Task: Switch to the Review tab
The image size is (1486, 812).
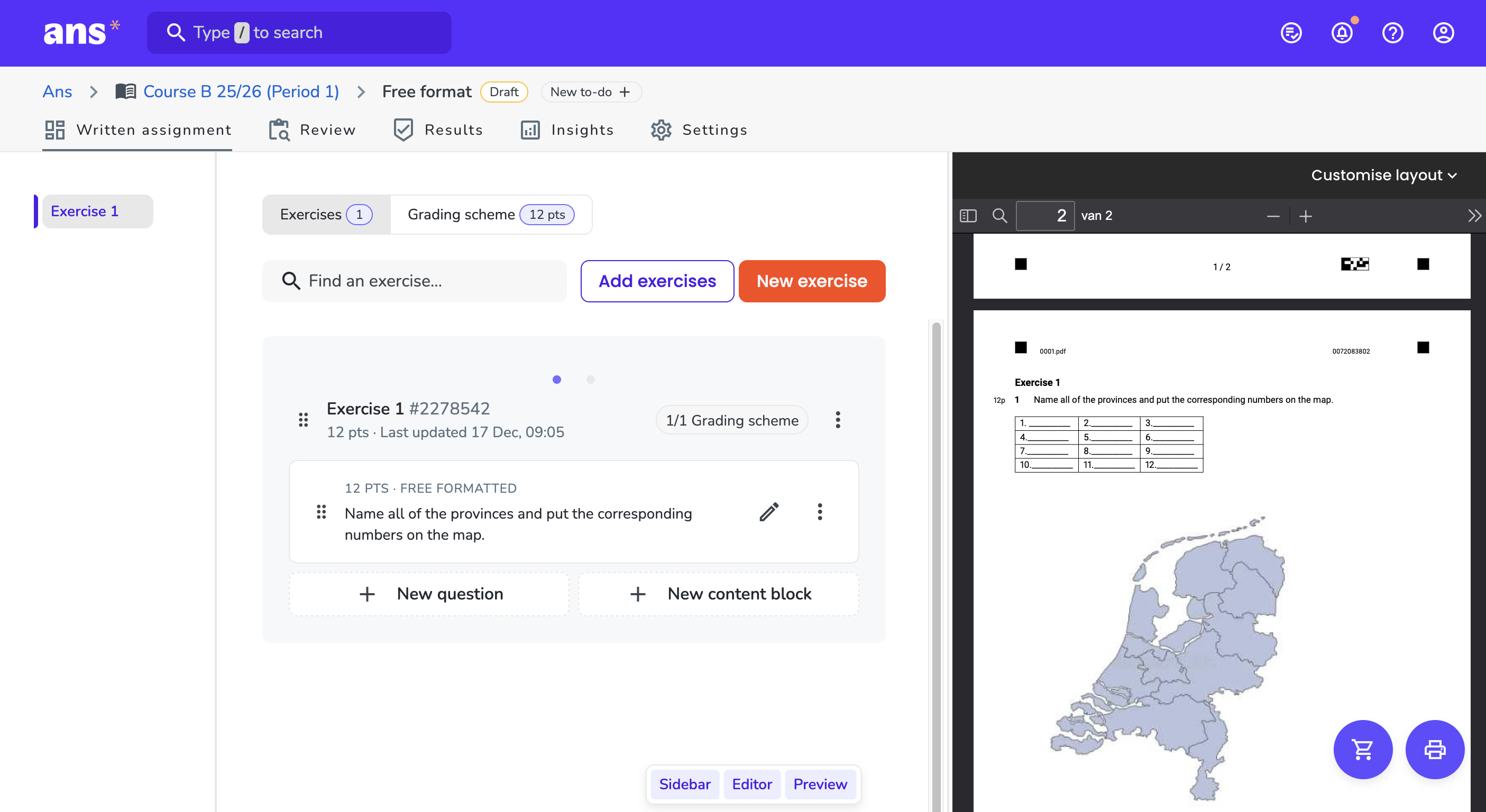Action: [x=312, y=130]
